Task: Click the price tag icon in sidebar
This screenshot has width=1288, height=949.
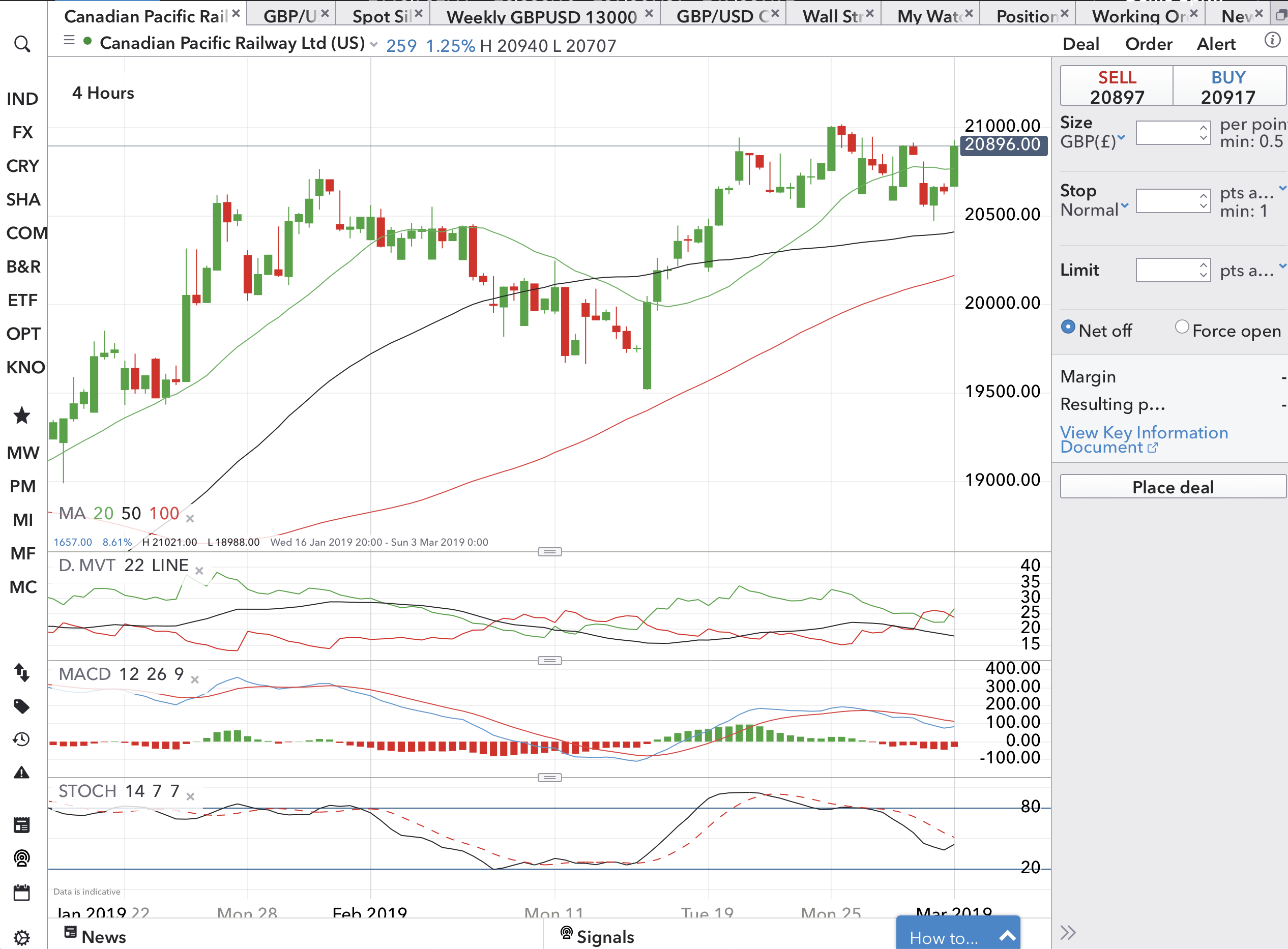Action: tap(22, 706)
